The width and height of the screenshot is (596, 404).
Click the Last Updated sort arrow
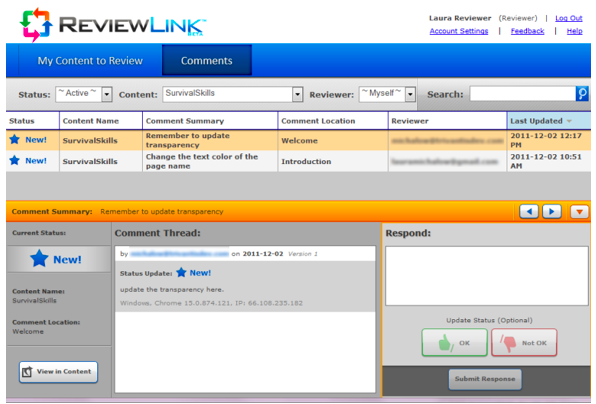coord(569,121)
